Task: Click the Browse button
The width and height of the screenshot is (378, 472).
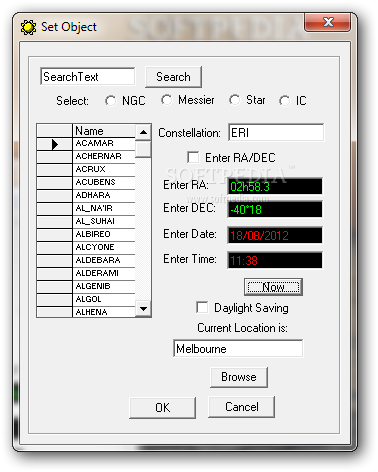Action: (239, 377)
